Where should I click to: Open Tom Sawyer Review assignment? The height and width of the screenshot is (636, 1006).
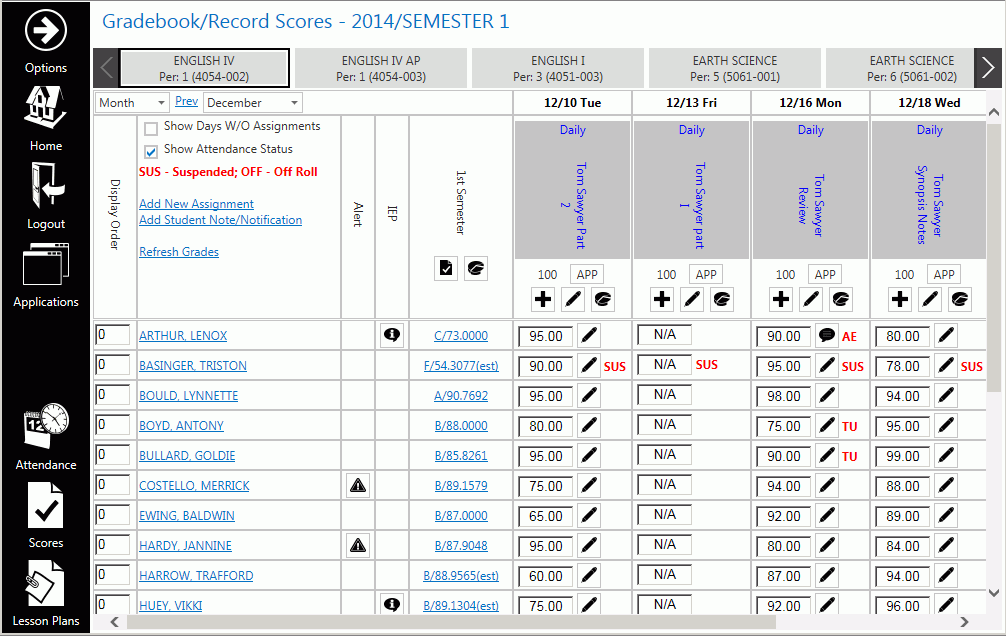811,205
